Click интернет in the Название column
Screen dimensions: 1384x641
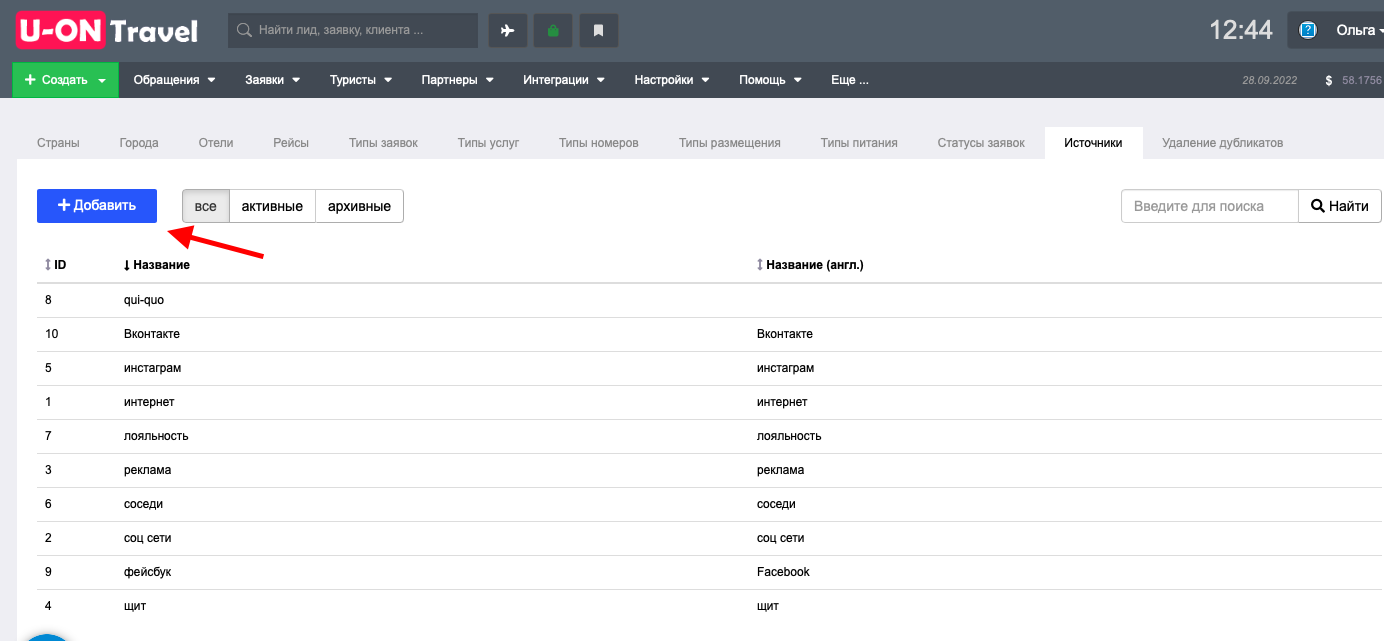[149, 402]
